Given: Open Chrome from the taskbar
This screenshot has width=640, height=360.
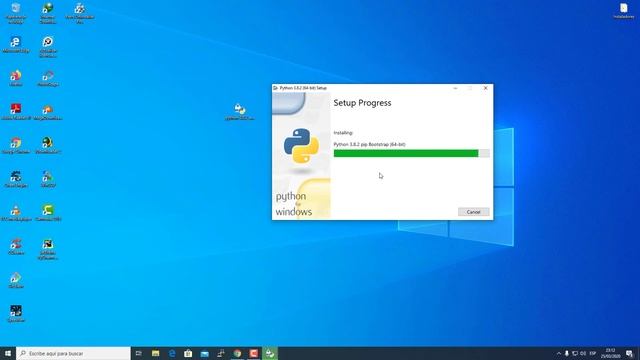Looking at the screenshot, I should pos(237,353).
